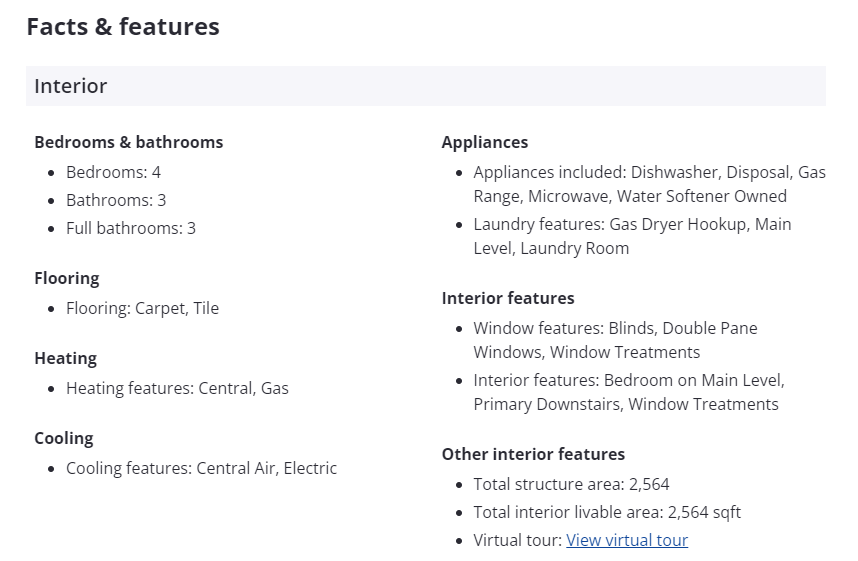Click the Bedrooms: 4 list entry
The height and width of the screenshot is (561, 858).
(x=113, y=172)
